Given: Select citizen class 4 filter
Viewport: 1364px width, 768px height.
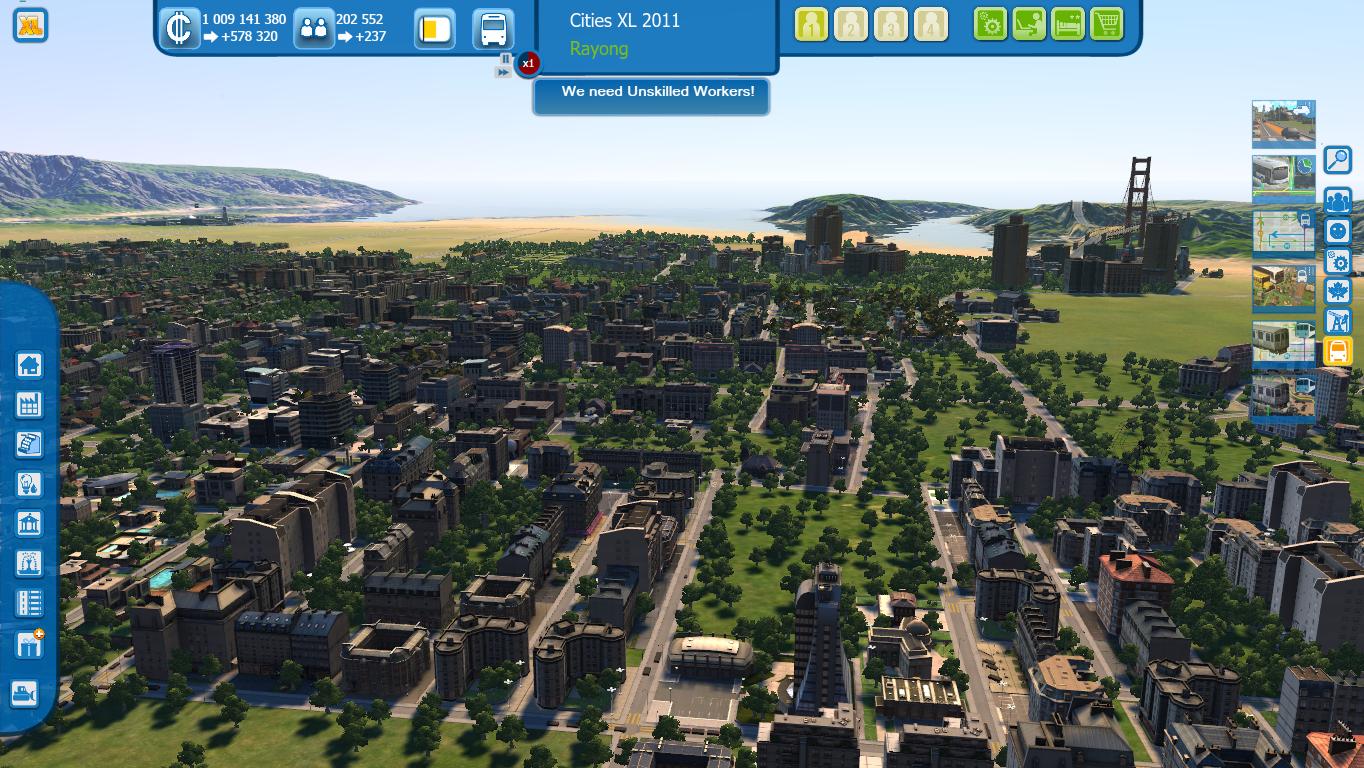Looking at the screenshot, I should (930, 24).
